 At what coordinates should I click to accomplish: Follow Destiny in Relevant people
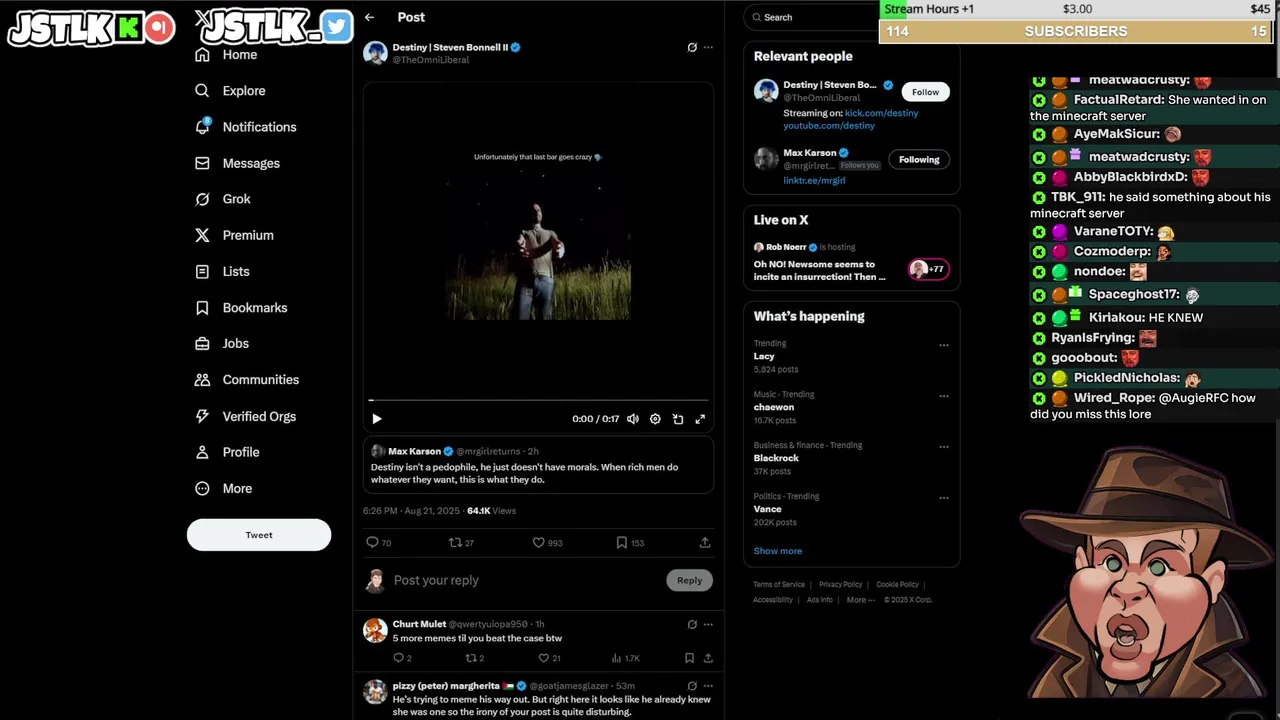(x=925, y=92)
